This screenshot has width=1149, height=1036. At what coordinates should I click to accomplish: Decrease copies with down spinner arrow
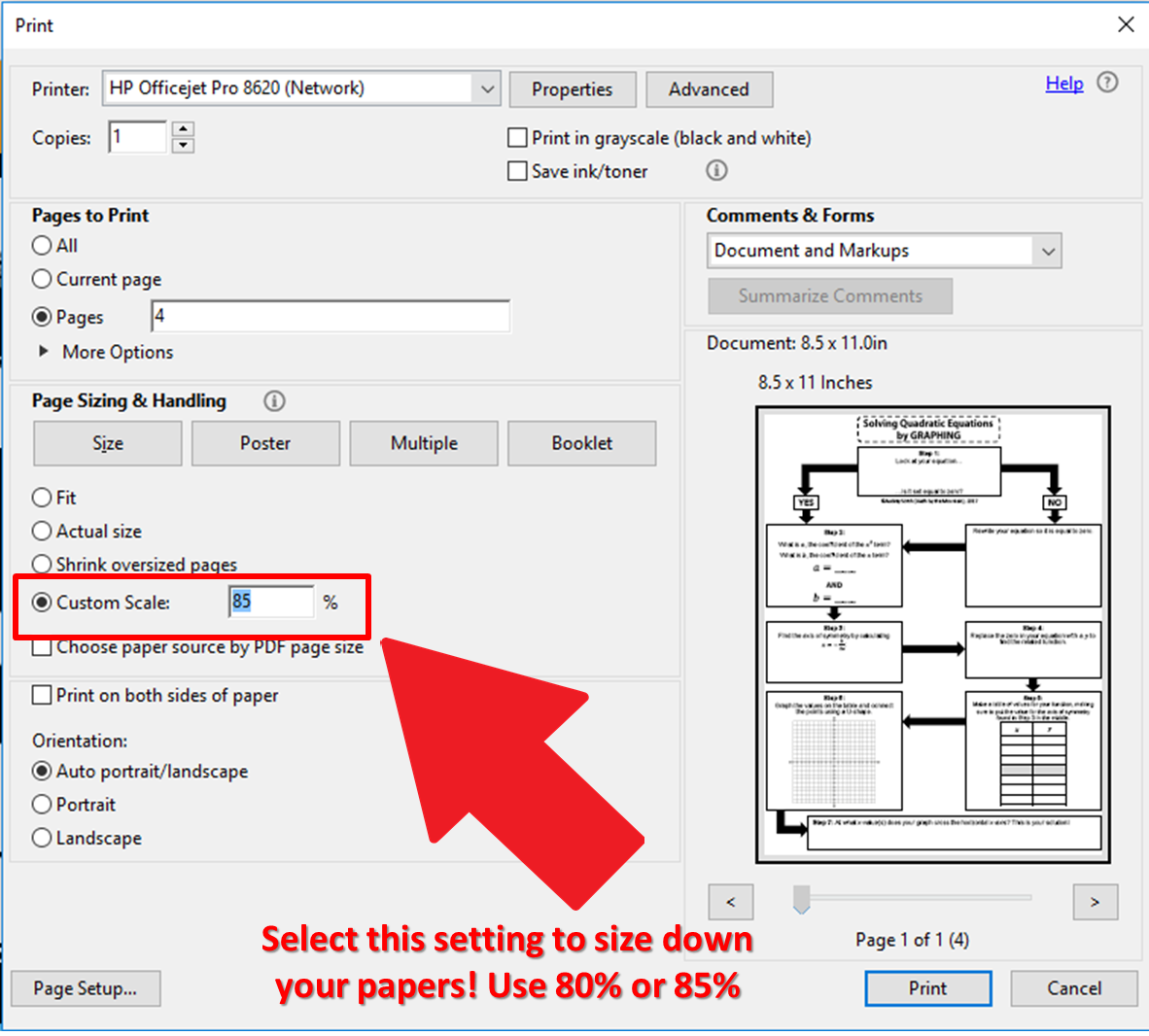coord(183,146)
